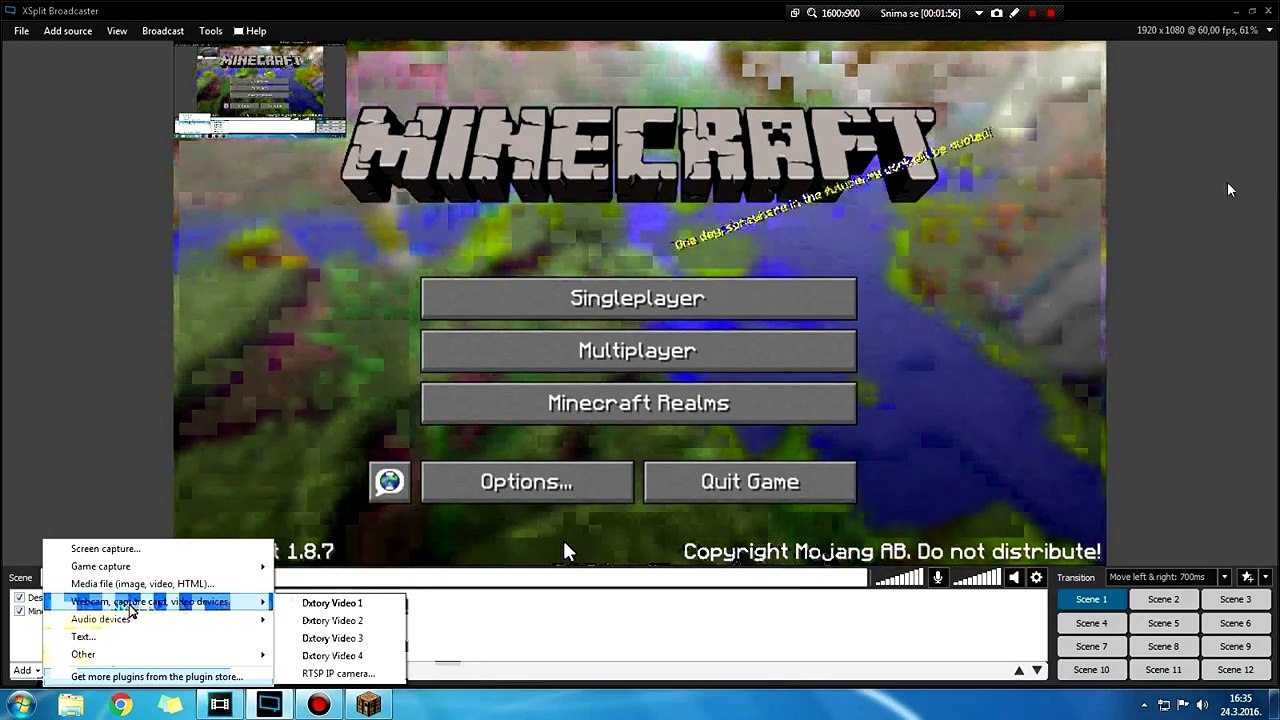
Task: Open the network icon in system tray
Action: 1164,705
